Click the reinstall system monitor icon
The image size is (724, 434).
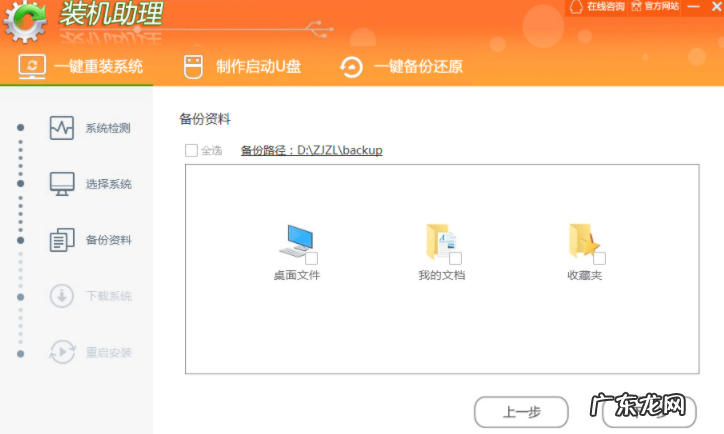tap(32, 66)
